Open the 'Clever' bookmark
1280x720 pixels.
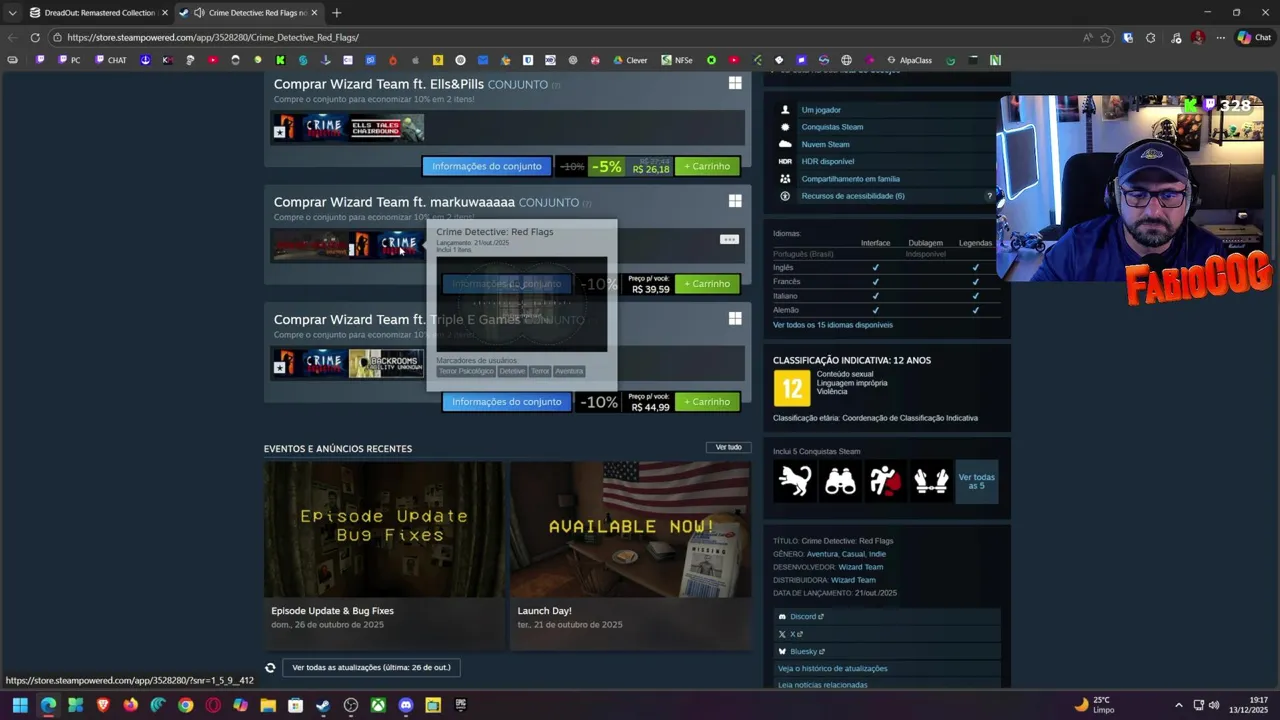coord(630,60)
